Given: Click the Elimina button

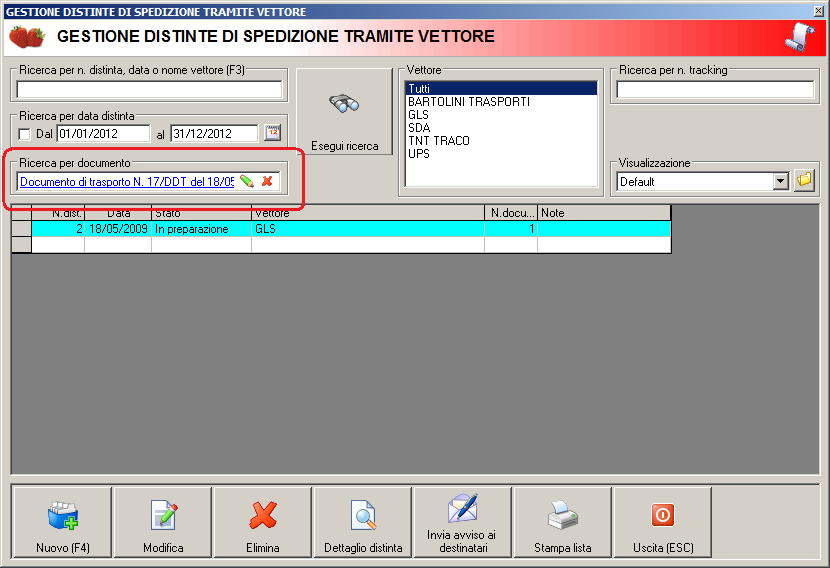Looking at the screenshot, I should [x=263, y=522].
